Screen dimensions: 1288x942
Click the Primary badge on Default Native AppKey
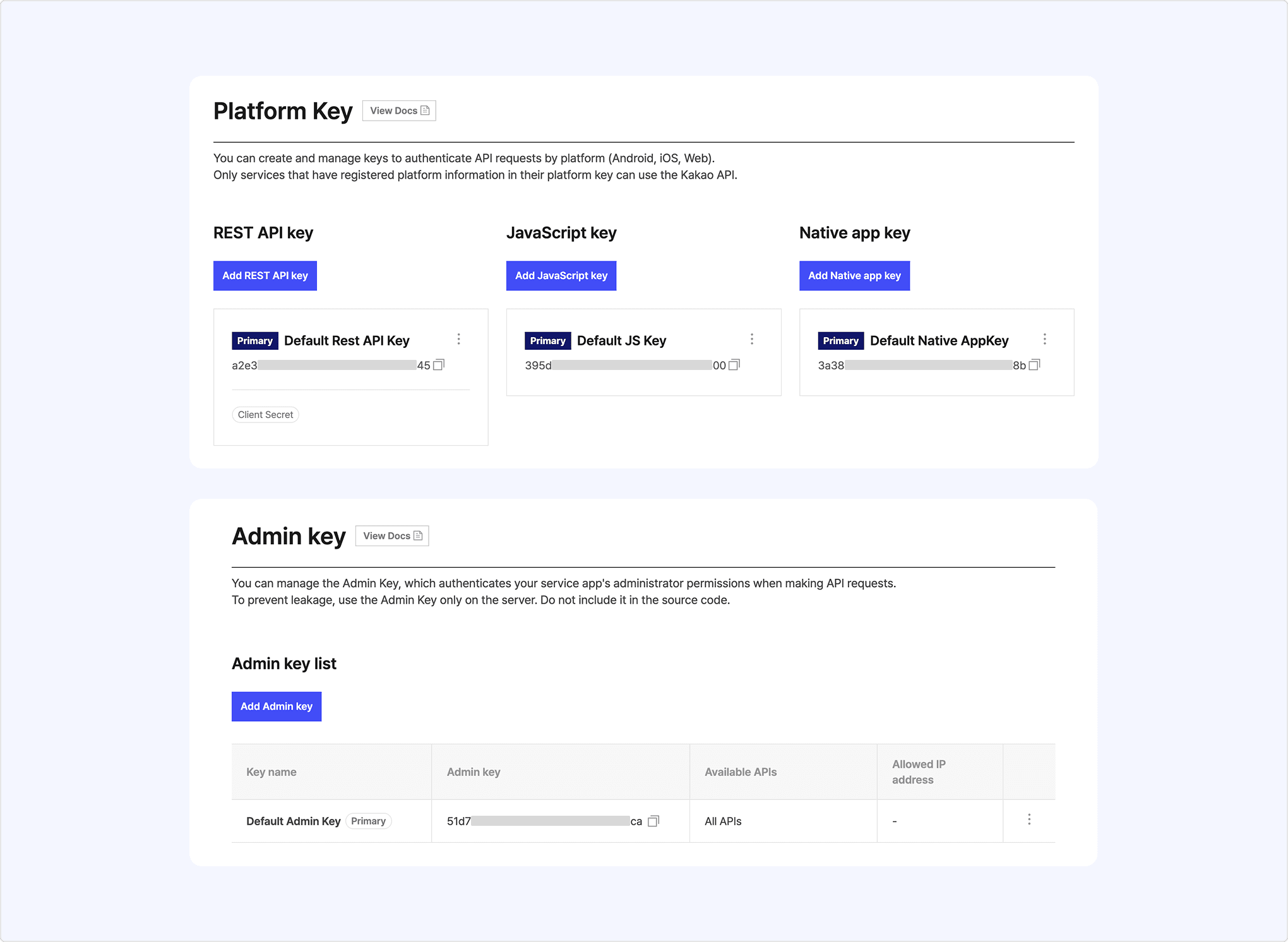pyautogui.click(x=840, y=341)
